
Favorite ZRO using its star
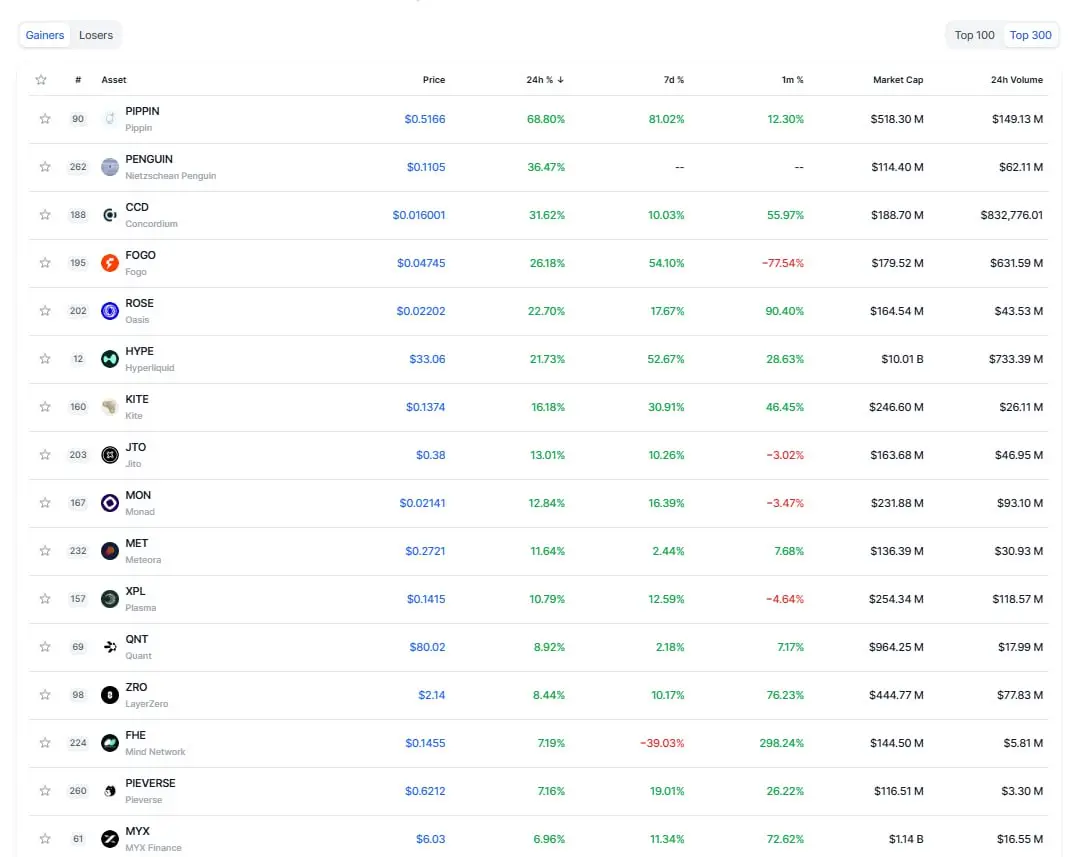[x=45, y=695]
